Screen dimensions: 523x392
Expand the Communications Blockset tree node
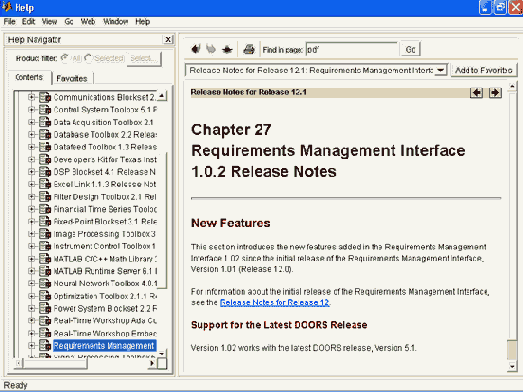pyautogui.click(x=31, y=97)
